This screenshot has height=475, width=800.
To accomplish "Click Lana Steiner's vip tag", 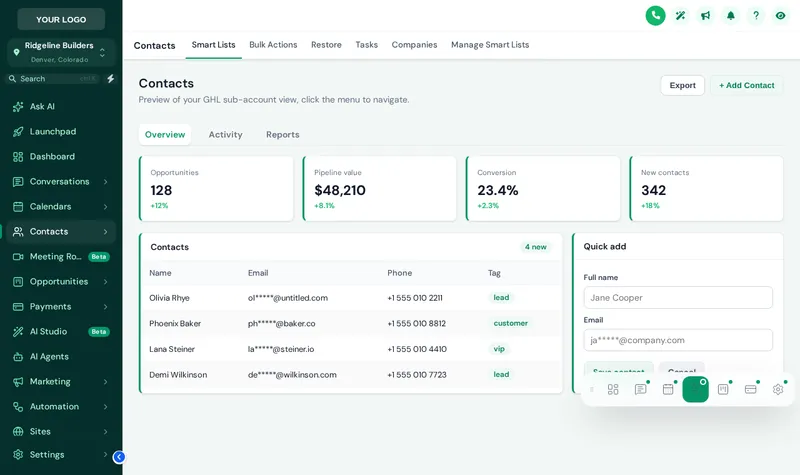I will [x=499, y=349].
